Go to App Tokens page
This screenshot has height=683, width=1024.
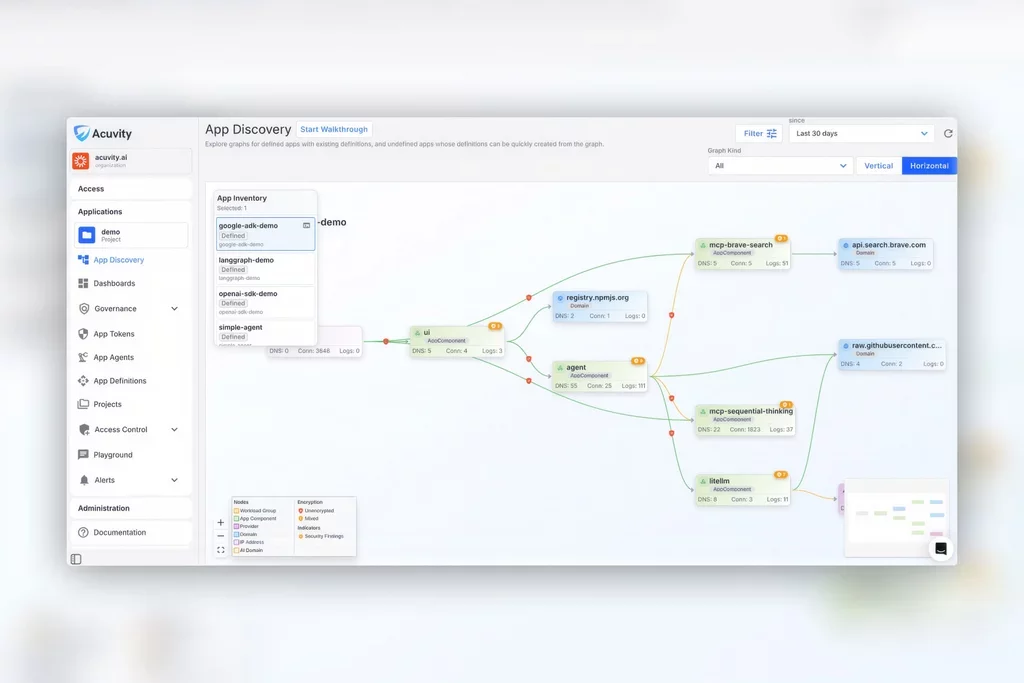114,334
